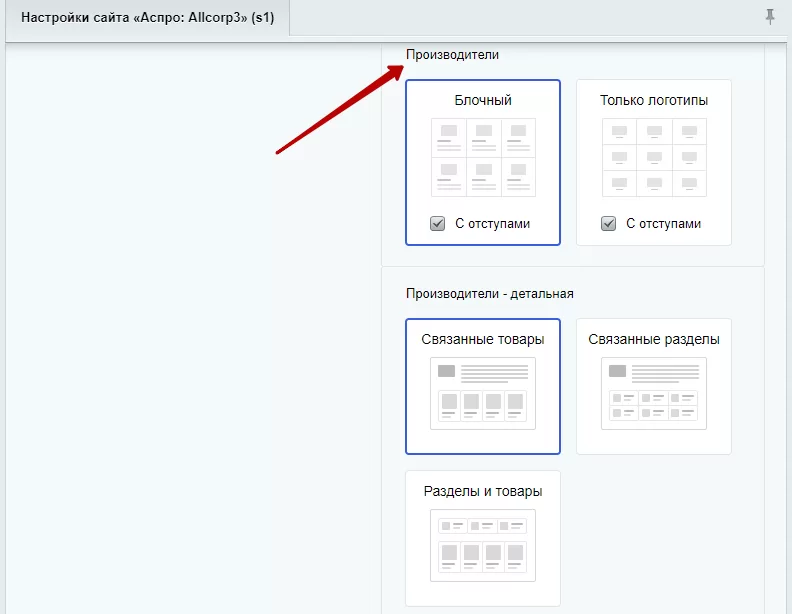Click the Блочный option title

pos(483,100)
